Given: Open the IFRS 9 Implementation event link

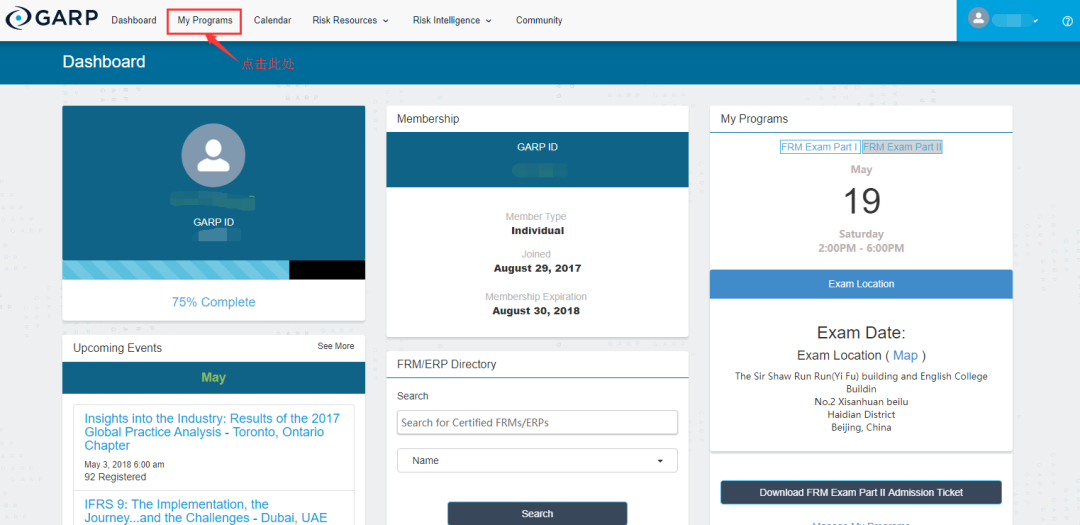Looking at the screenshot, I should [x=206, y=511].
